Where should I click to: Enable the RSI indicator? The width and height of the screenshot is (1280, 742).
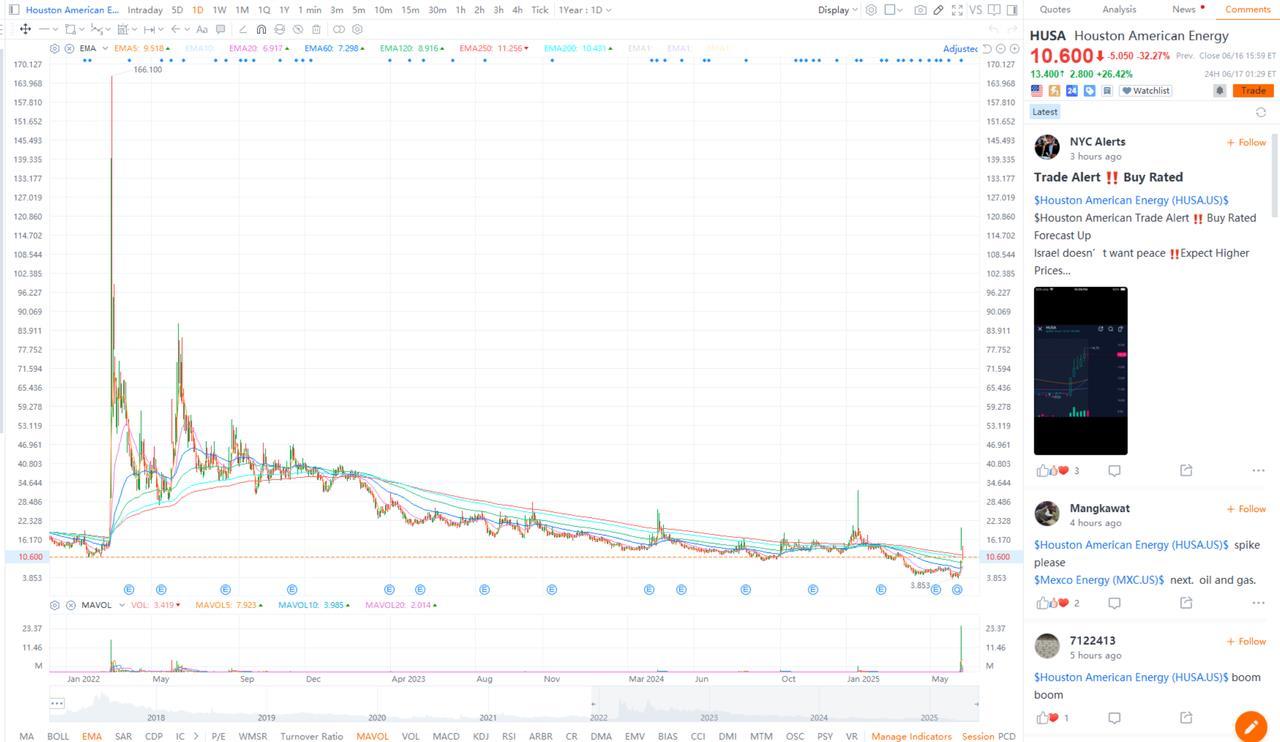pyautogui.click(x=509, y=736)
